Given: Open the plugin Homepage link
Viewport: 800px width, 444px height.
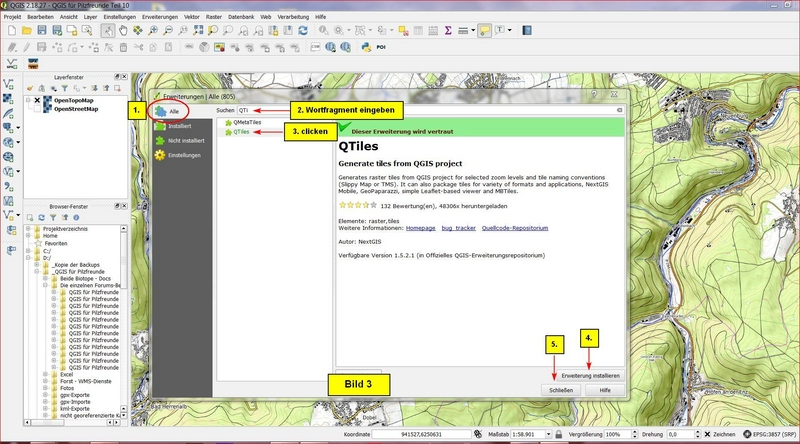Looking at the screenshot, I should pos(420,228).
